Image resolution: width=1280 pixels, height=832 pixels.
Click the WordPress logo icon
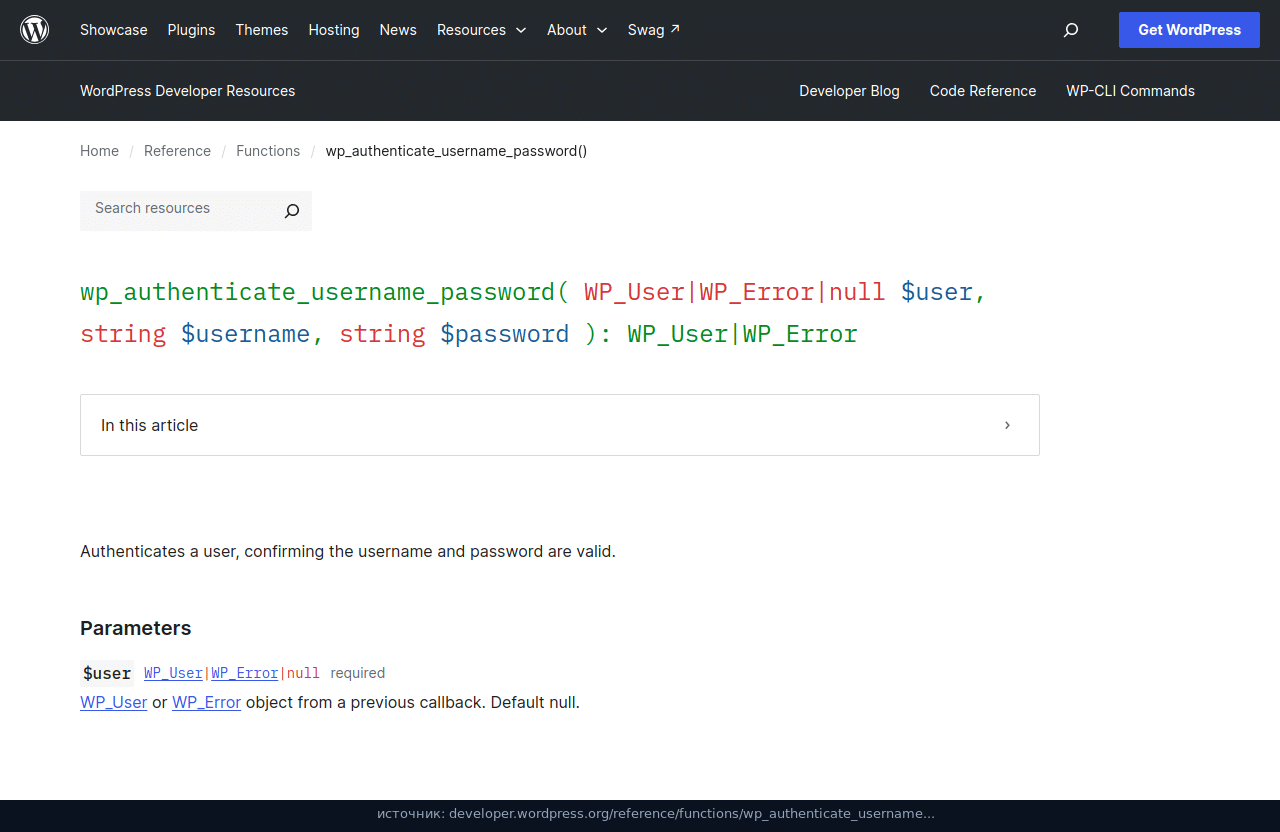click(35, 30)
